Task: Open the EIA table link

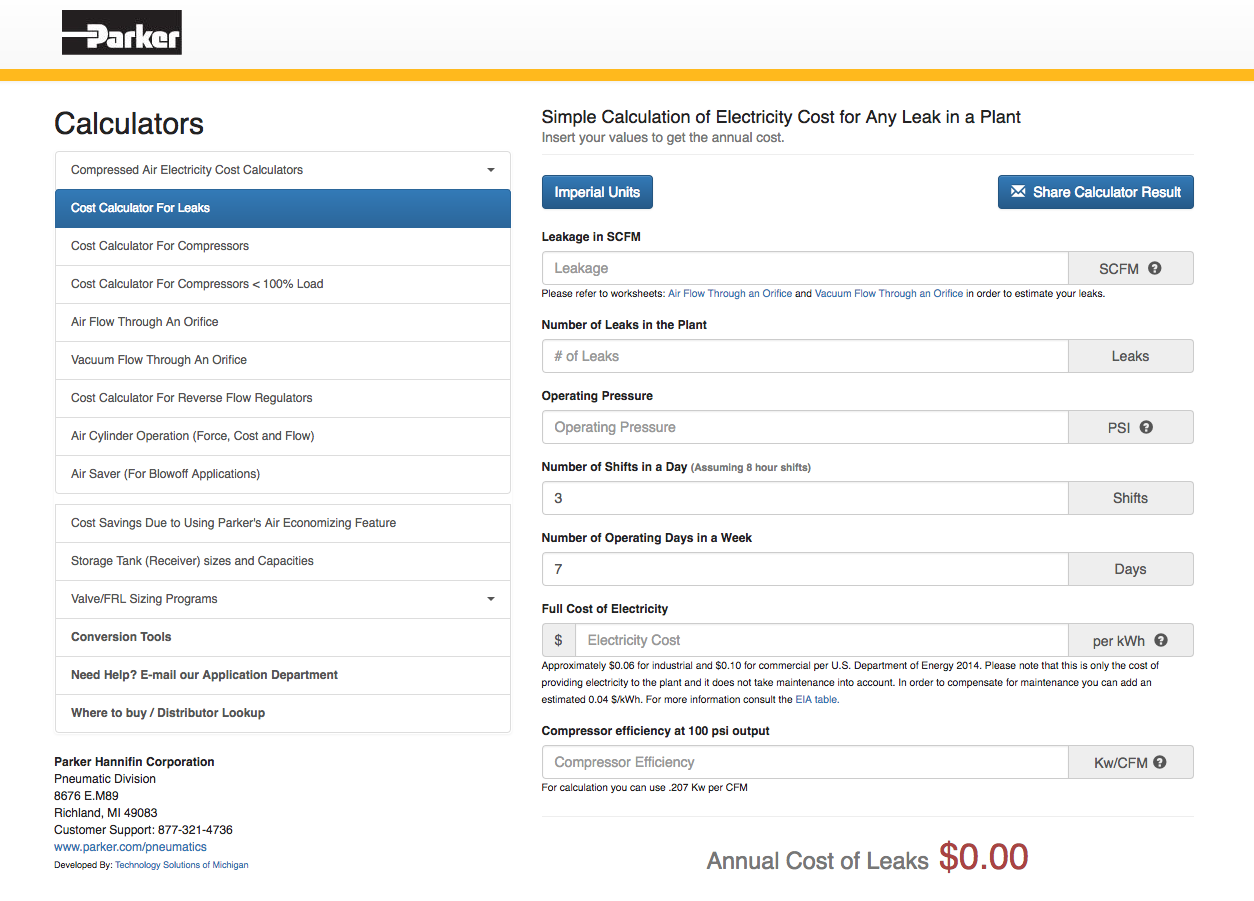Action: tap(817, 700)
